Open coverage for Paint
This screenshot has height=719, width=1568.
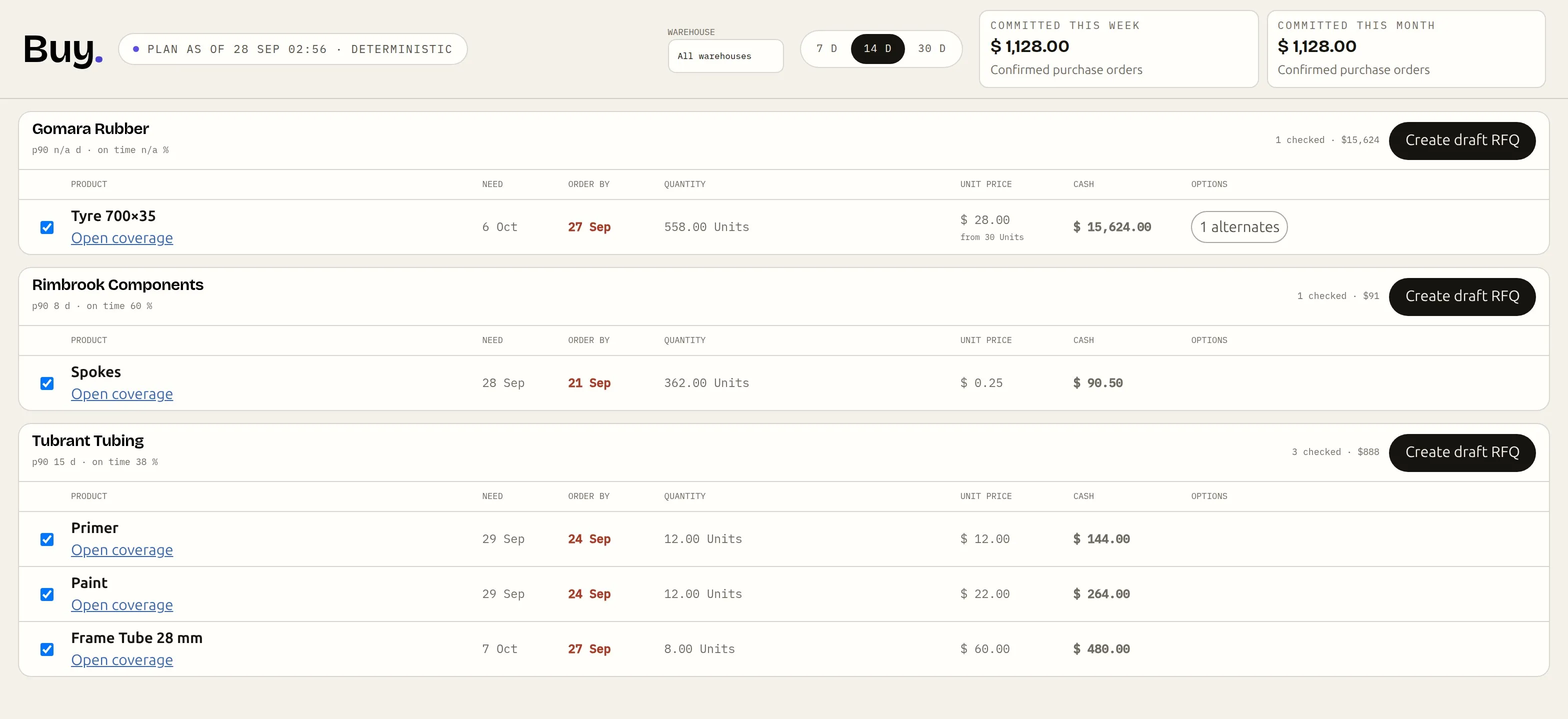121,605
